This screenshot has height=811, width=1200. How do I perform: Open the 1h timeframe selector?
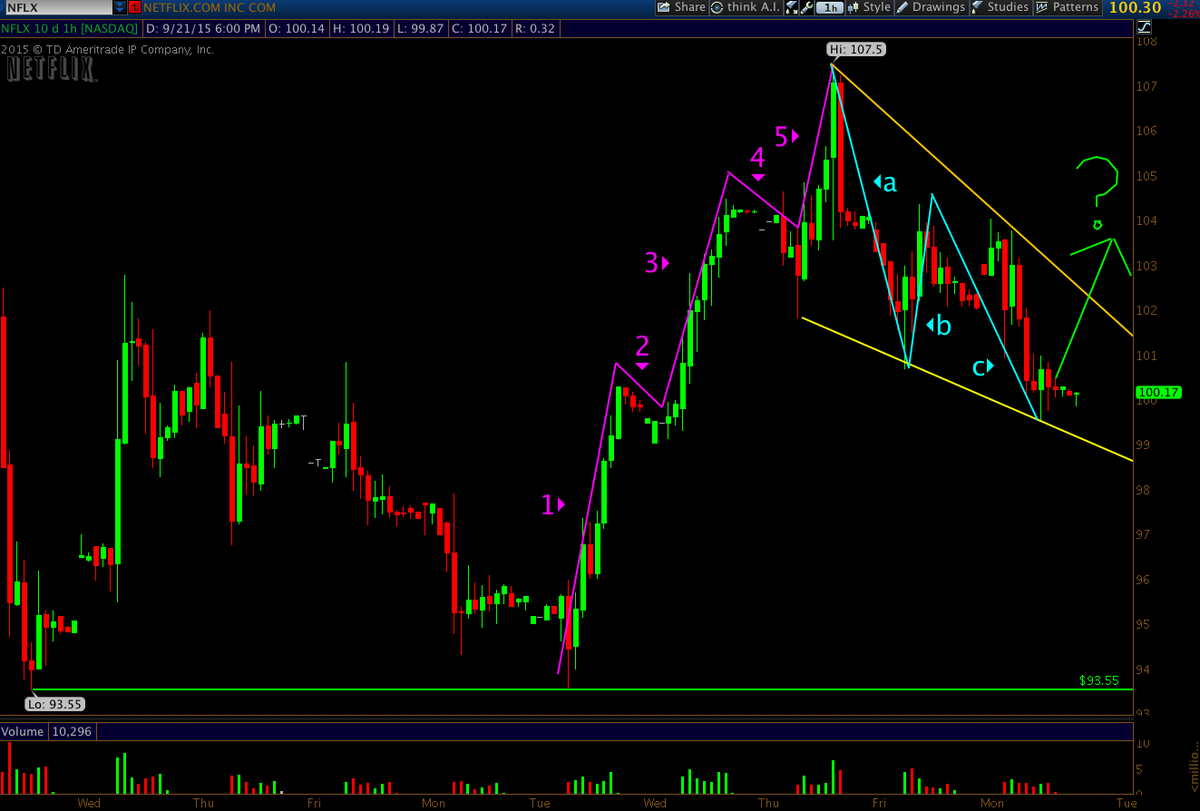pyautogui.click(x=830, y=7)
